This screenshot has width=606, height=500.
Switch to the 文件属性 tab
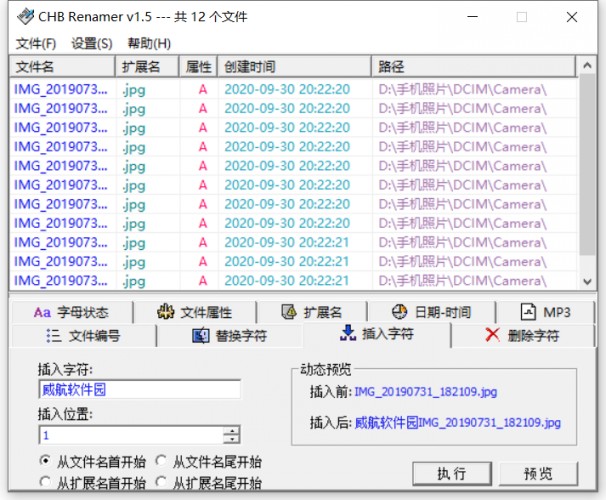tap(195, 312)
